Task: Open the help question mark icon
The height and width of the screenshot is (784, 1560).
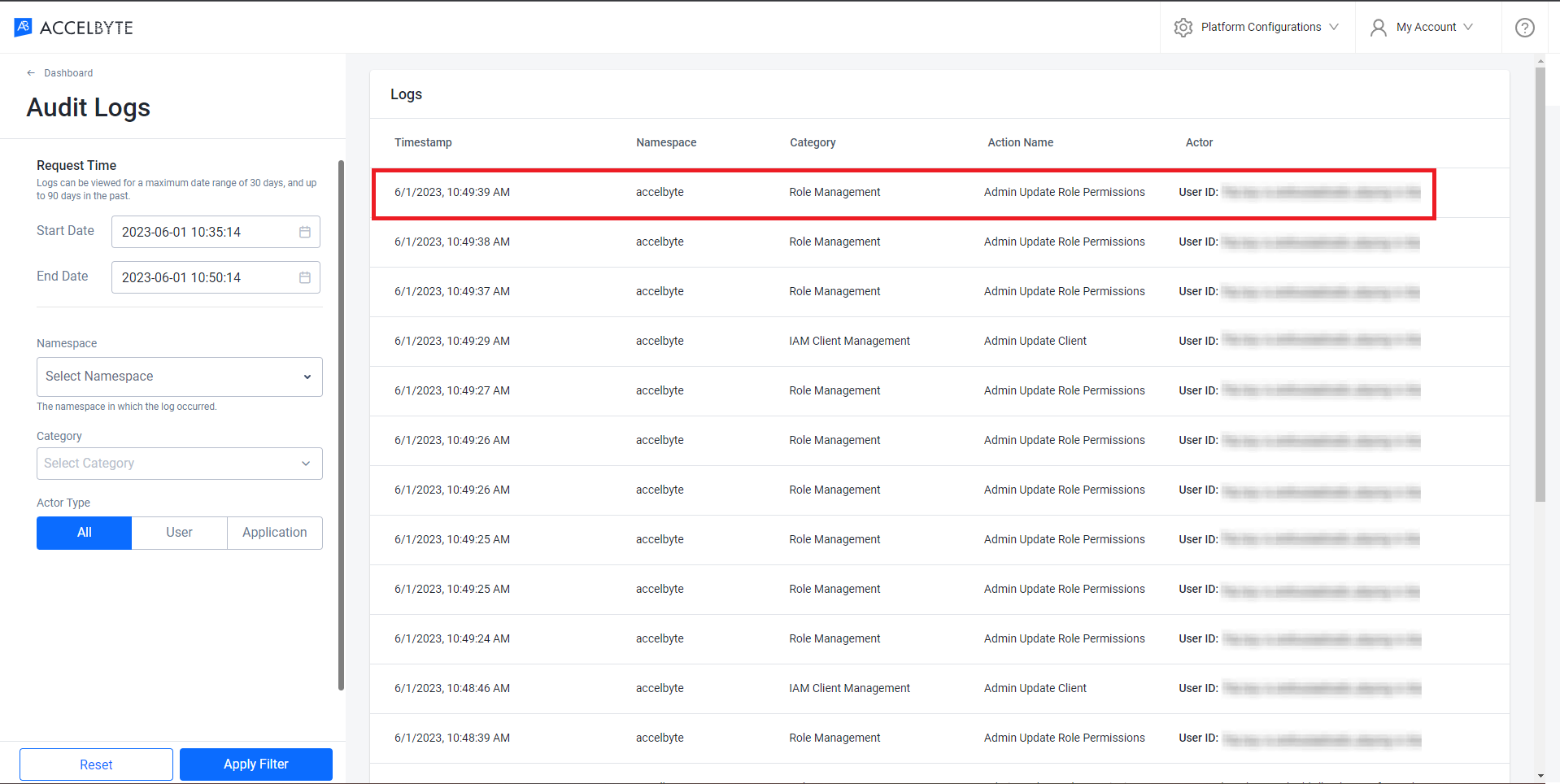Action: coord(1525,28)
